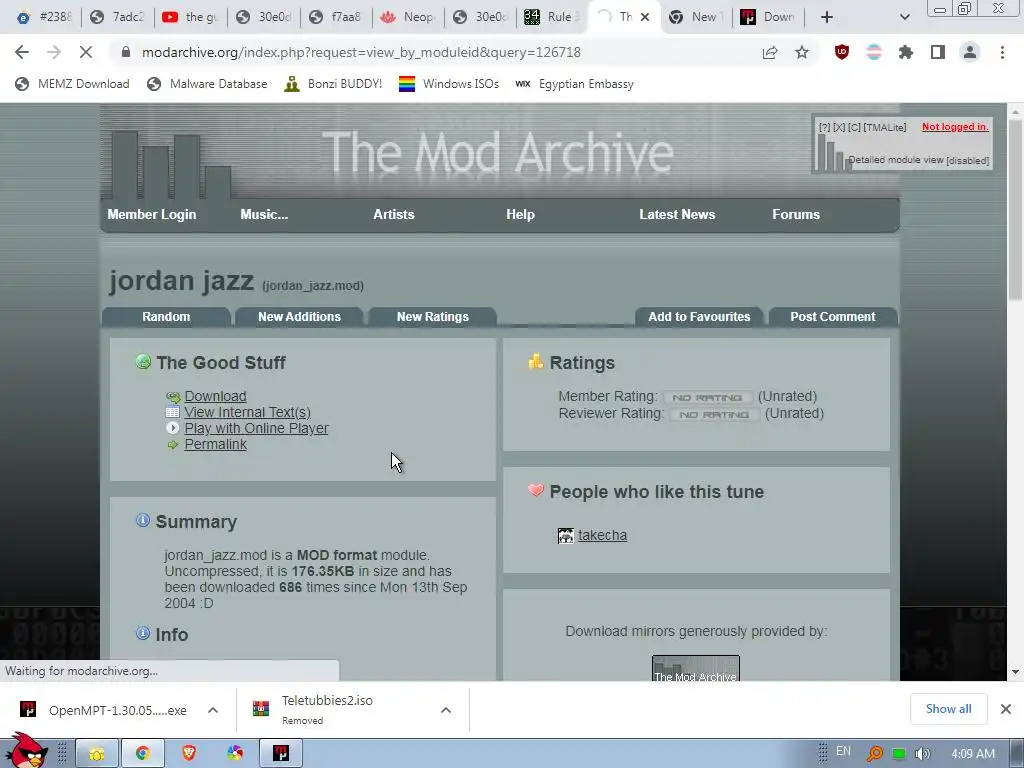
Task: Open the Bonzi BUDDY! bookmark
Action: click(333, 84)
